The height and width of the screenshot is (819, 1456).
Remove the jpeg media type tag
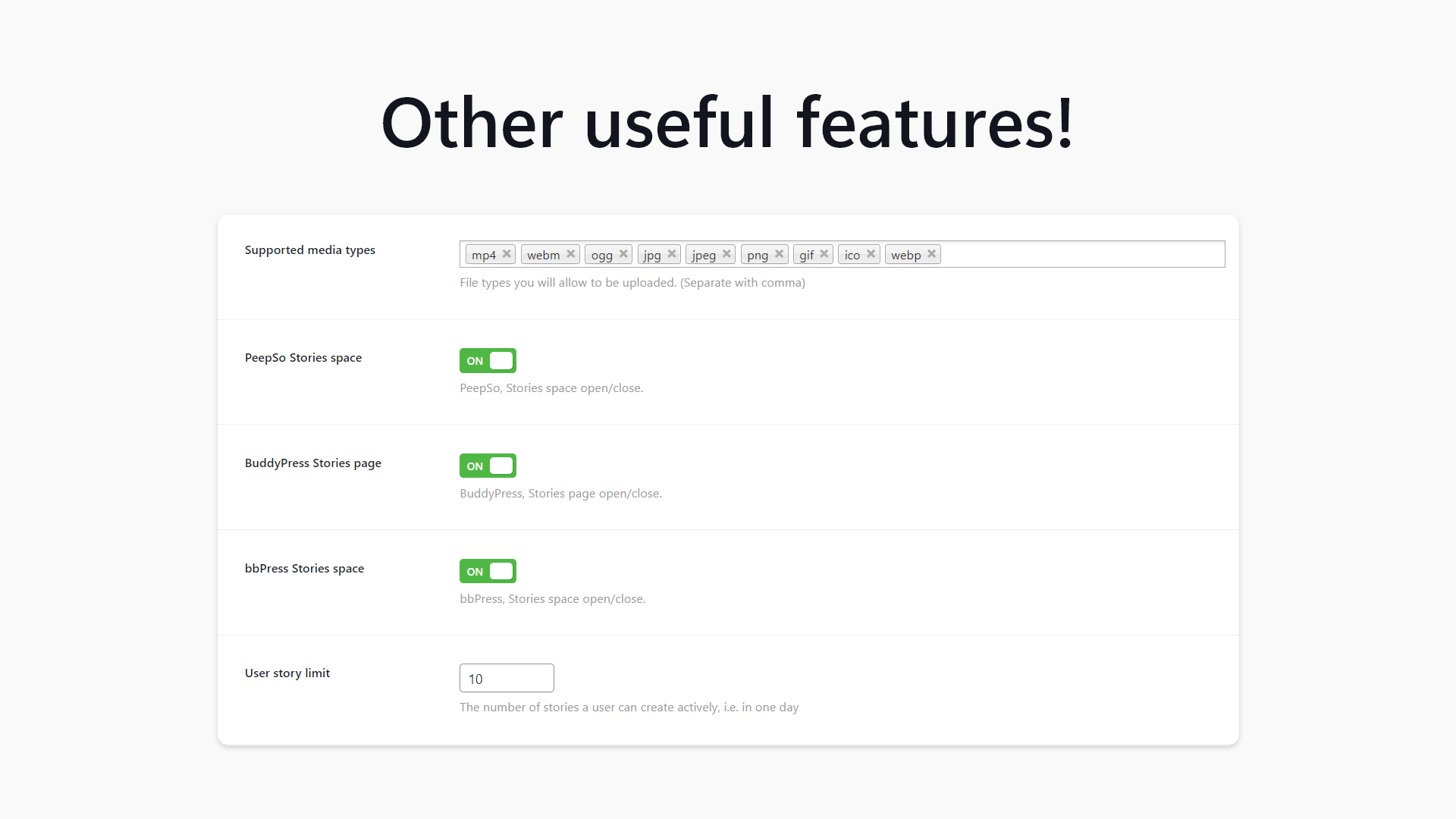(726, 254)
